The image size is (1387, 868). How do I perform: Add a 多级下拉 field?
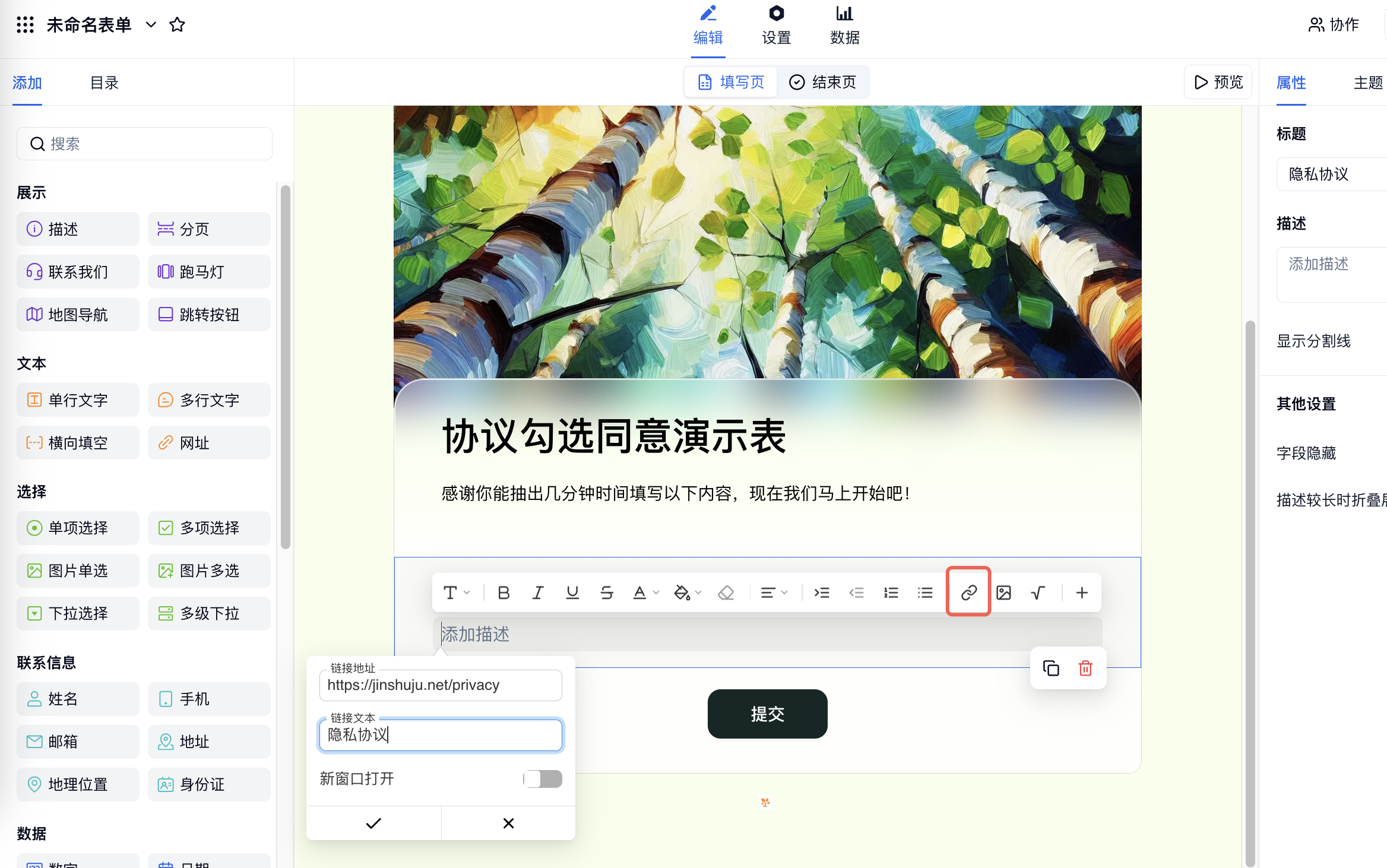click(209, 613)
